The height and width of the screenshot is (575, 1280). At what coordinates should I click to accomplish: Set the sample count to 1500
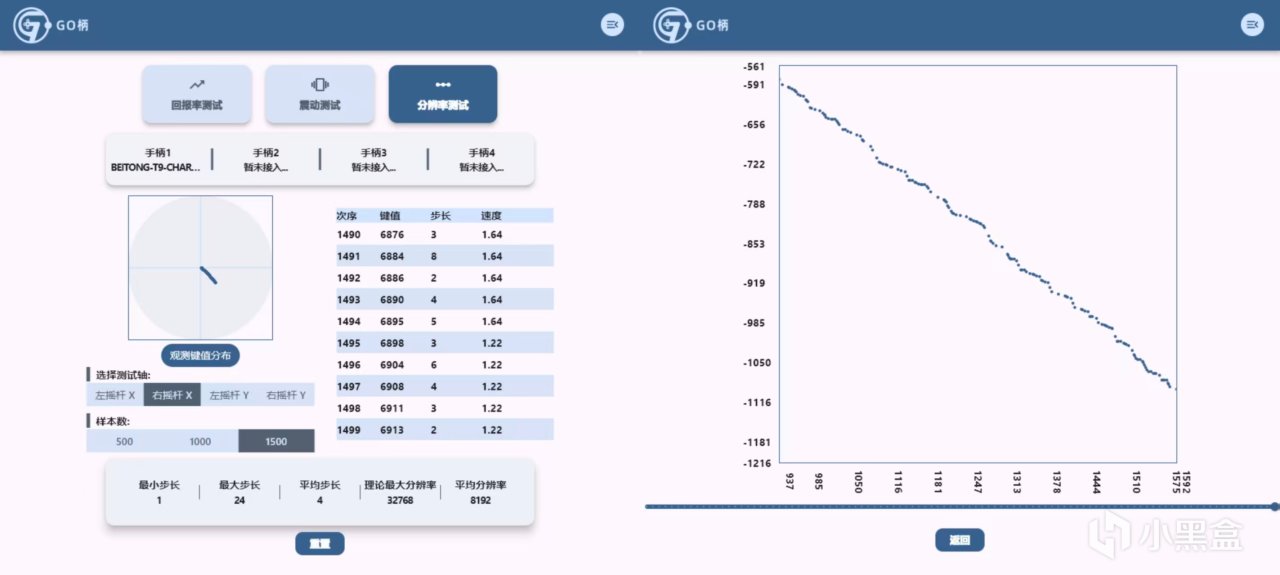276,441
